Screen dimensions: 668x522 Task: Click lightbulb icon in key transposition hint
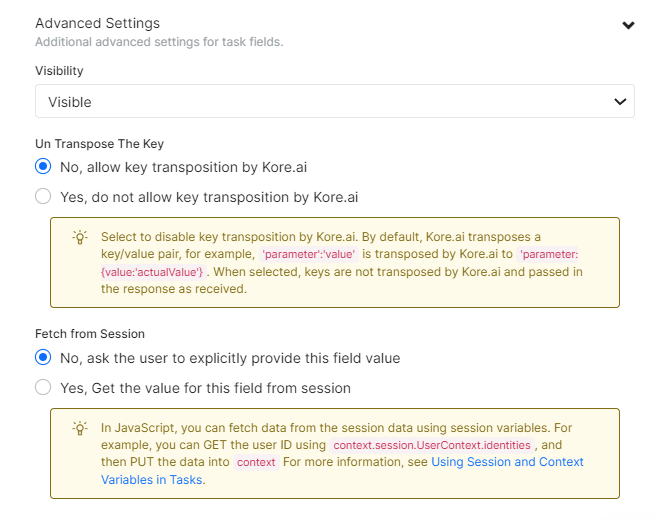click(79, 238)
